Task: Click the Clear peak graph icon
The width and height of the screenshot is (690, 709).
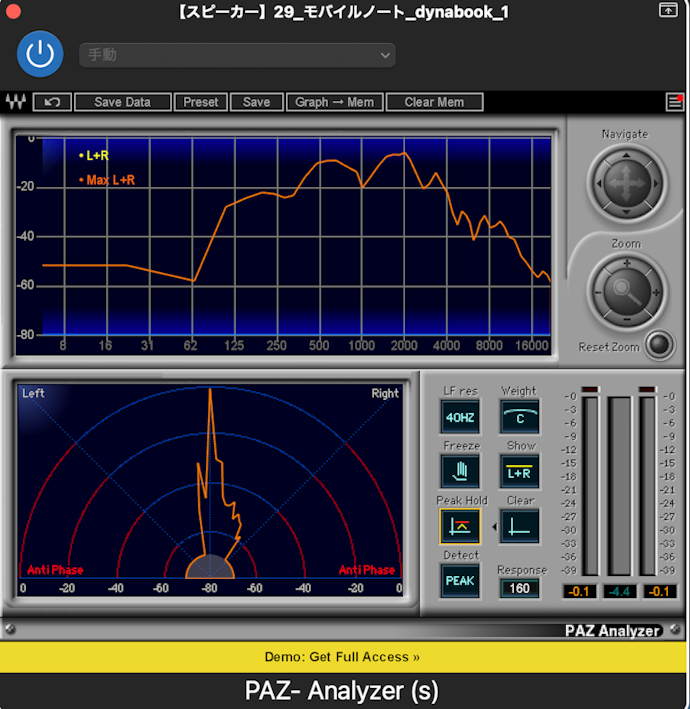Action: pos(520,526)
